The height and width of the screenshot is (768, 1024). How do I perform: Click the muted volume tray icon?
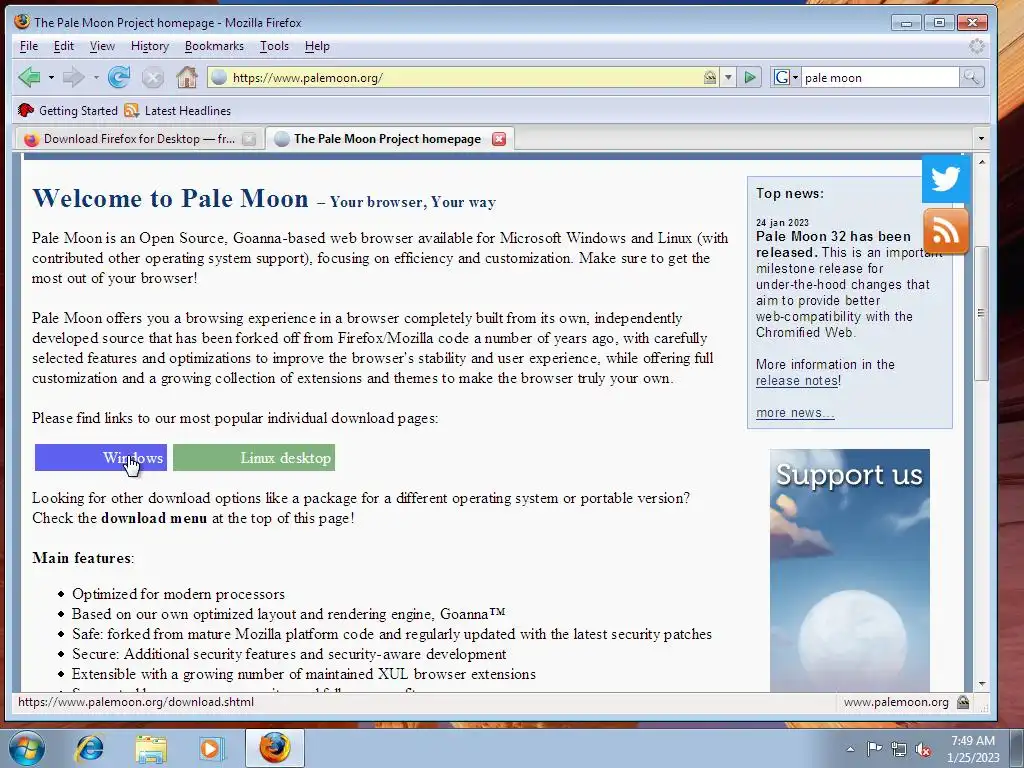pyautogui.click(x=923, y=748)
